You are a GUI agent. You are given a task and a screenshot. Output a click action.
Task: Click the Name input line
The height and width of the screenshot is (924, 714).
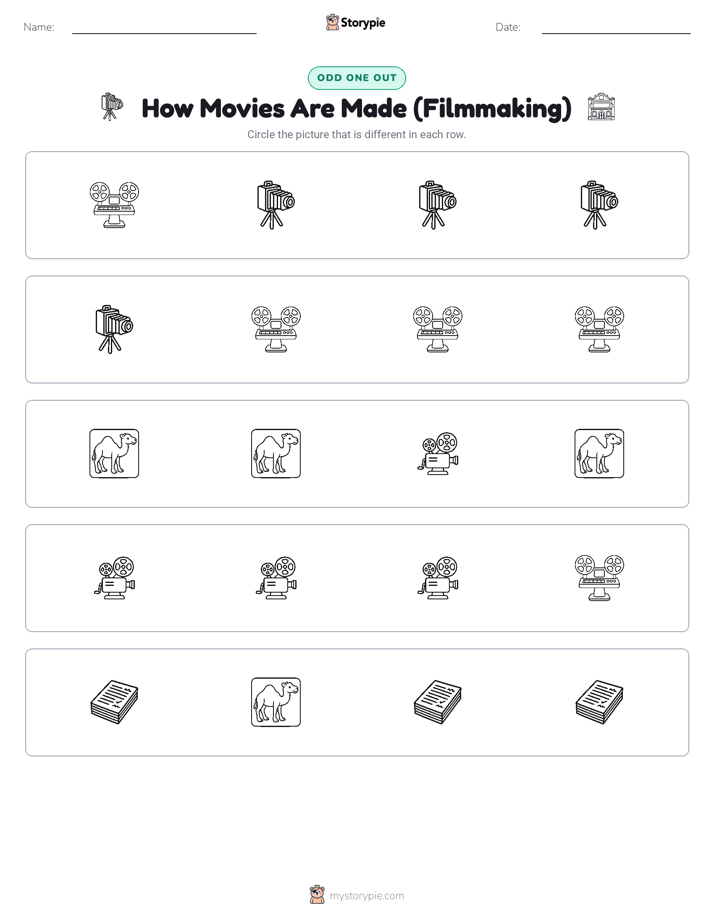point(164,28)
